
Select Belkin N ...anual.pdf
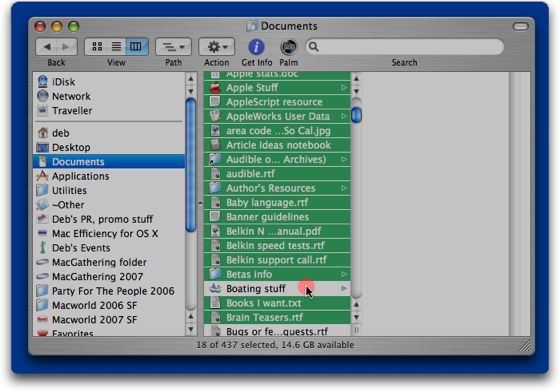277,231
